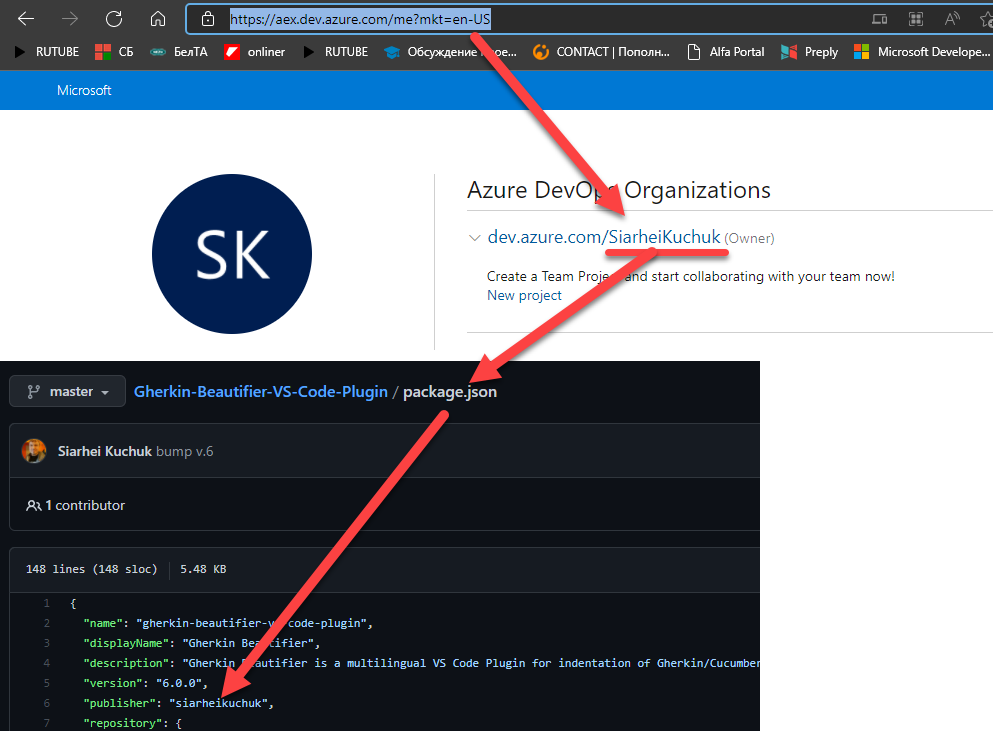The height and width of the screenshot is (731, 993).
Task: Open the onliner bookmark
Action: point(255,52)
